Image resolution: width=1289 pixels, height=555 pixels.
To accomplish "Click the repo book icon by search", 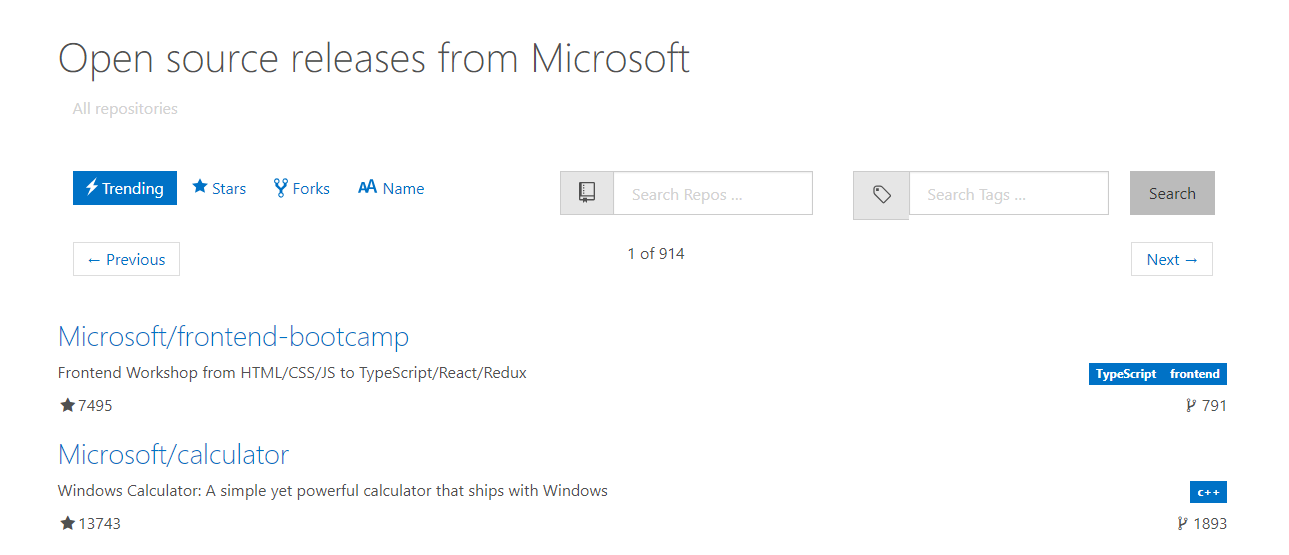I will (x=587, y=193).
